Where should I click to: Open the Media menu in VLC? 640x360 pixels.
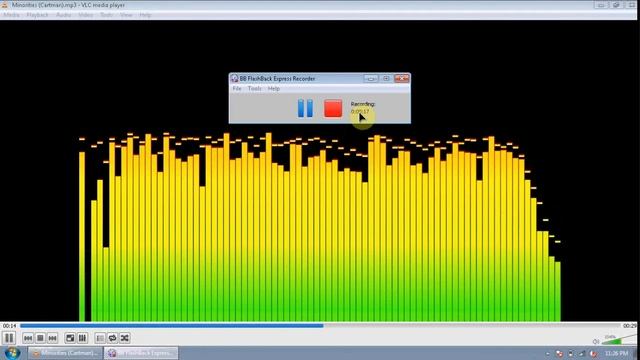click(11, 15)
